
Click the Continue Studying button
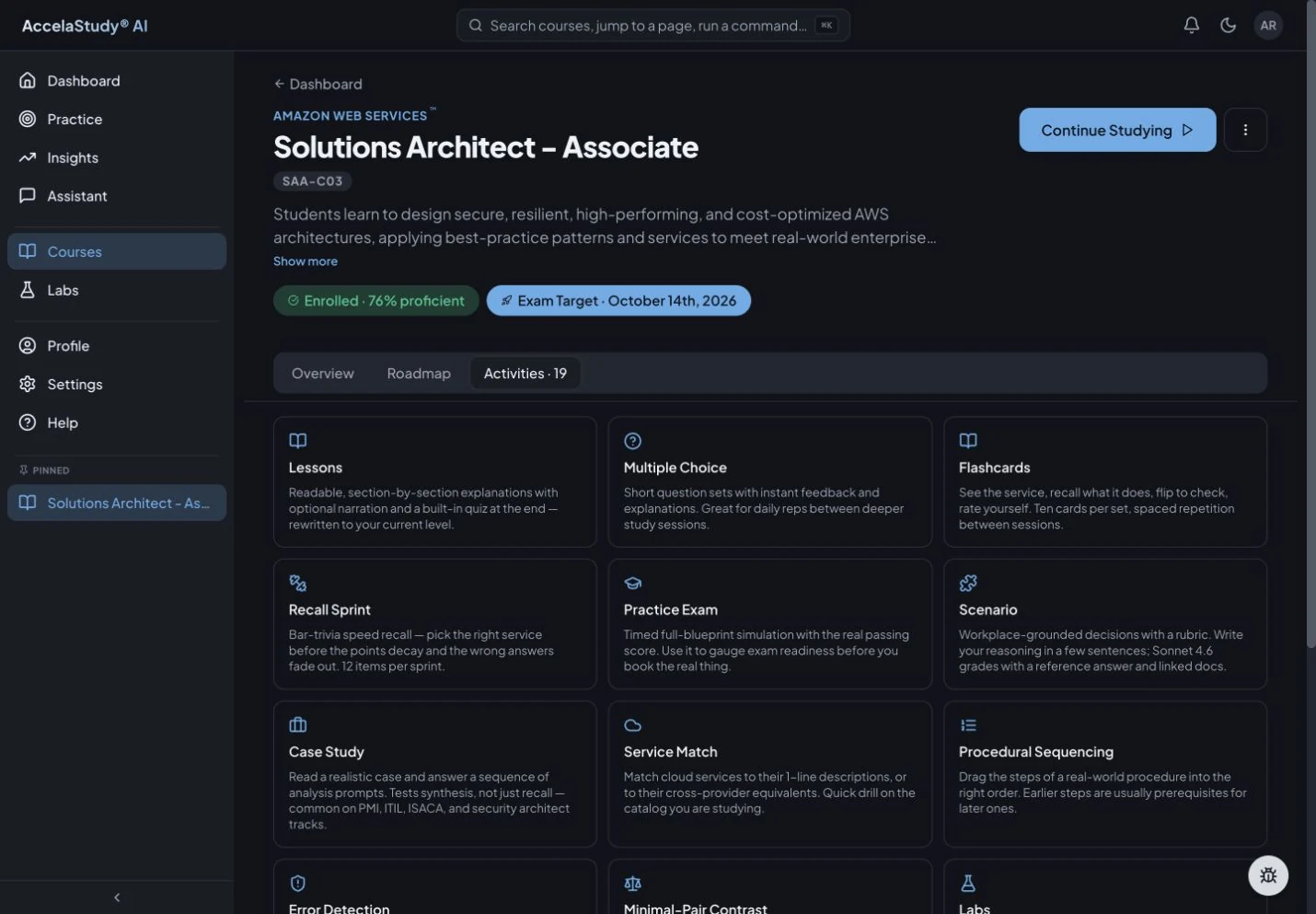point(1117,130)
